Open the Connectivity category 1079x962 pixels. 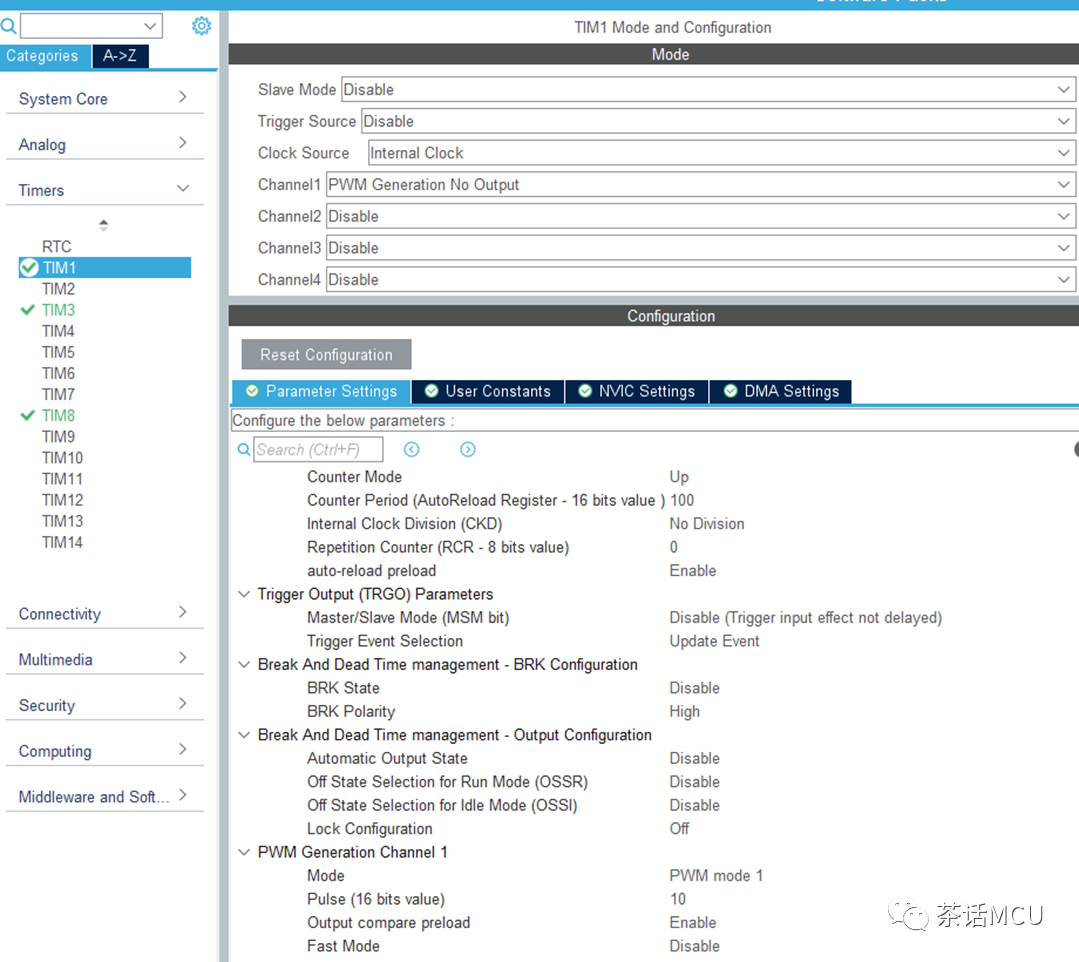tap(103, 614)
